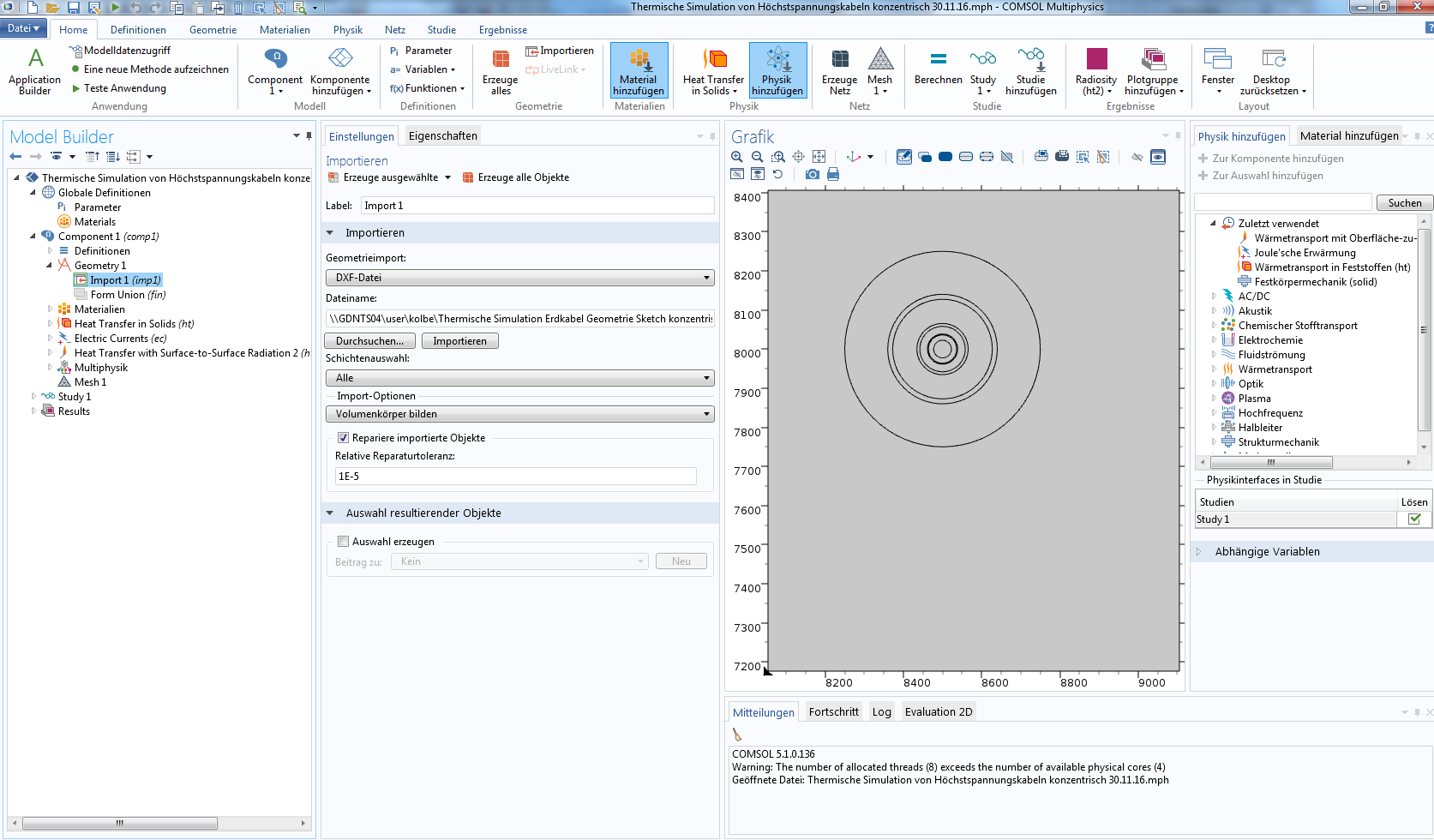1434x840 pixels.
Task: Switch to the Eigenschaften tab
Action: 442,135
